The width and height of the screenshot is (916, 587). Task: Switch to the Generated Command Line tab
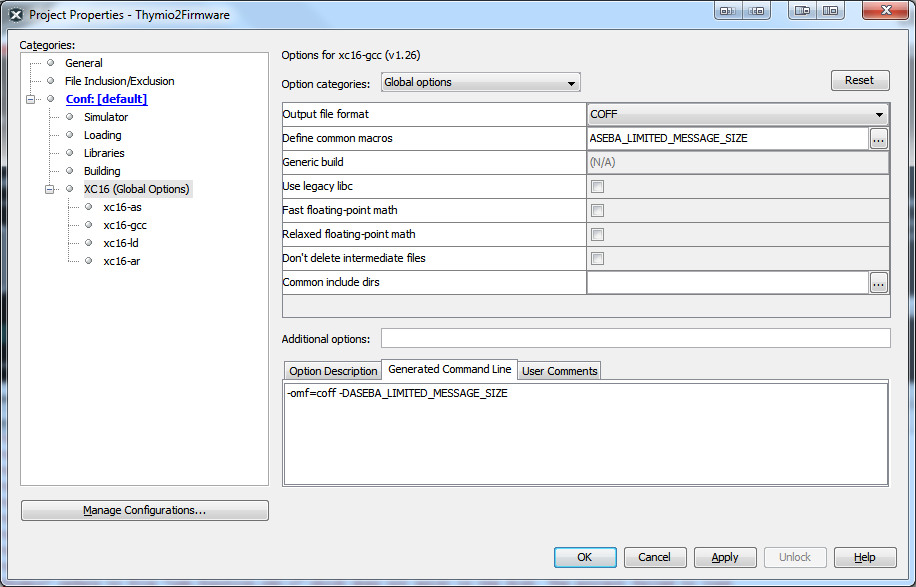click(449, 369)
